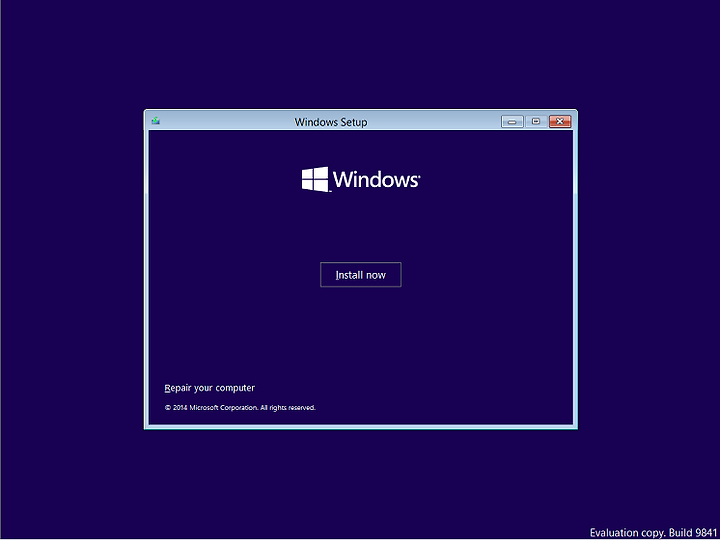Viewport: 720px width, 540px height.
Task: Maximize the Windows Setup window
Action: click(x=536, y=121)
